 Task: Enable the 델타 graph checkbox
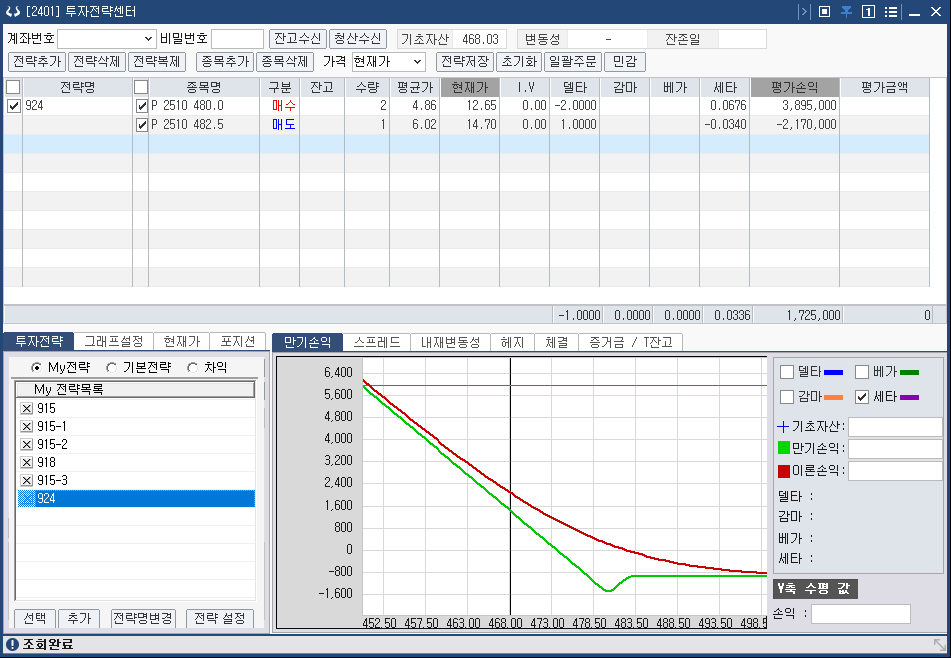(x=787, y=372)
